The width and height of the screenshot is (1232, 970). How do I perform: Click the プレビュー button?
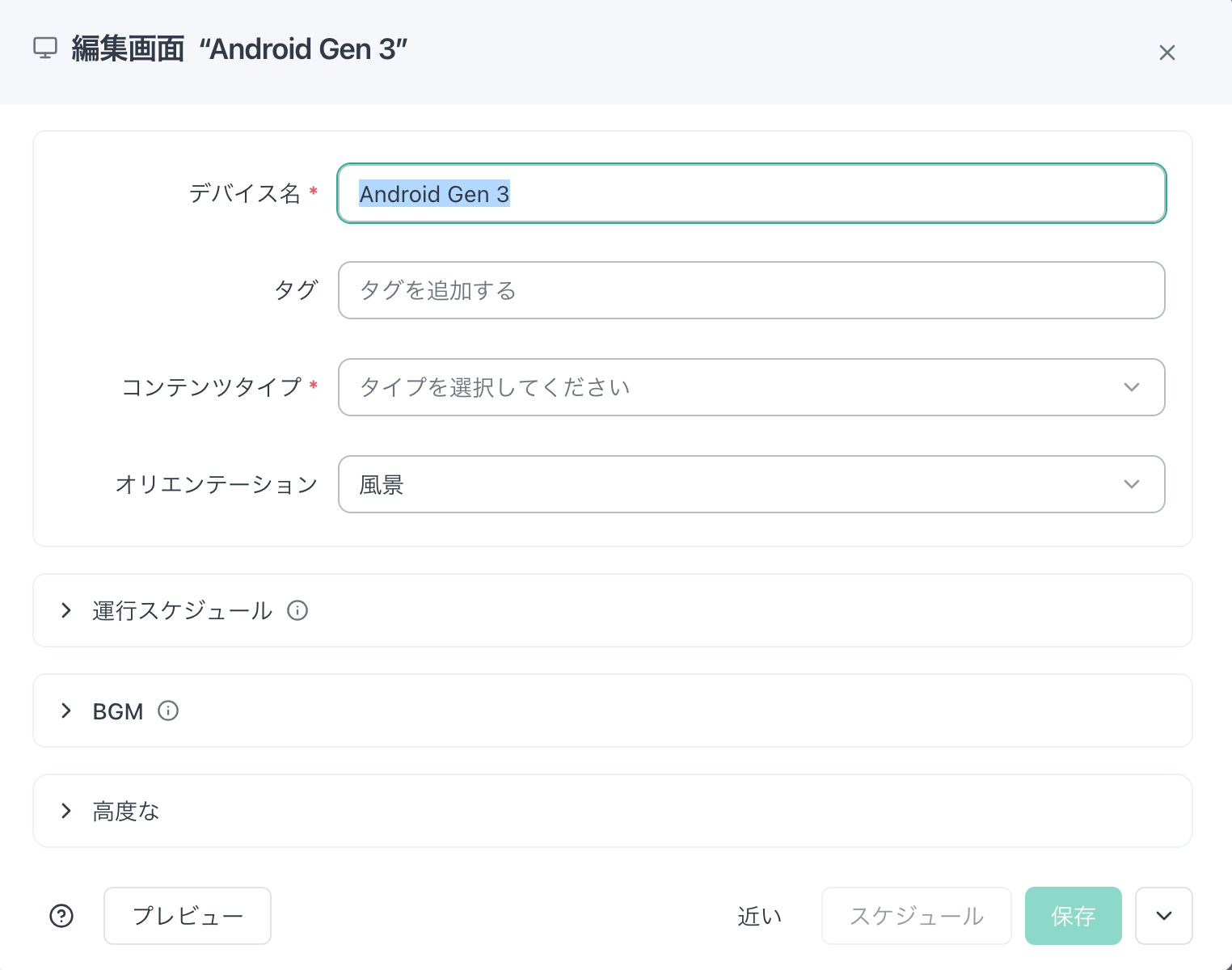pos(188,916)
